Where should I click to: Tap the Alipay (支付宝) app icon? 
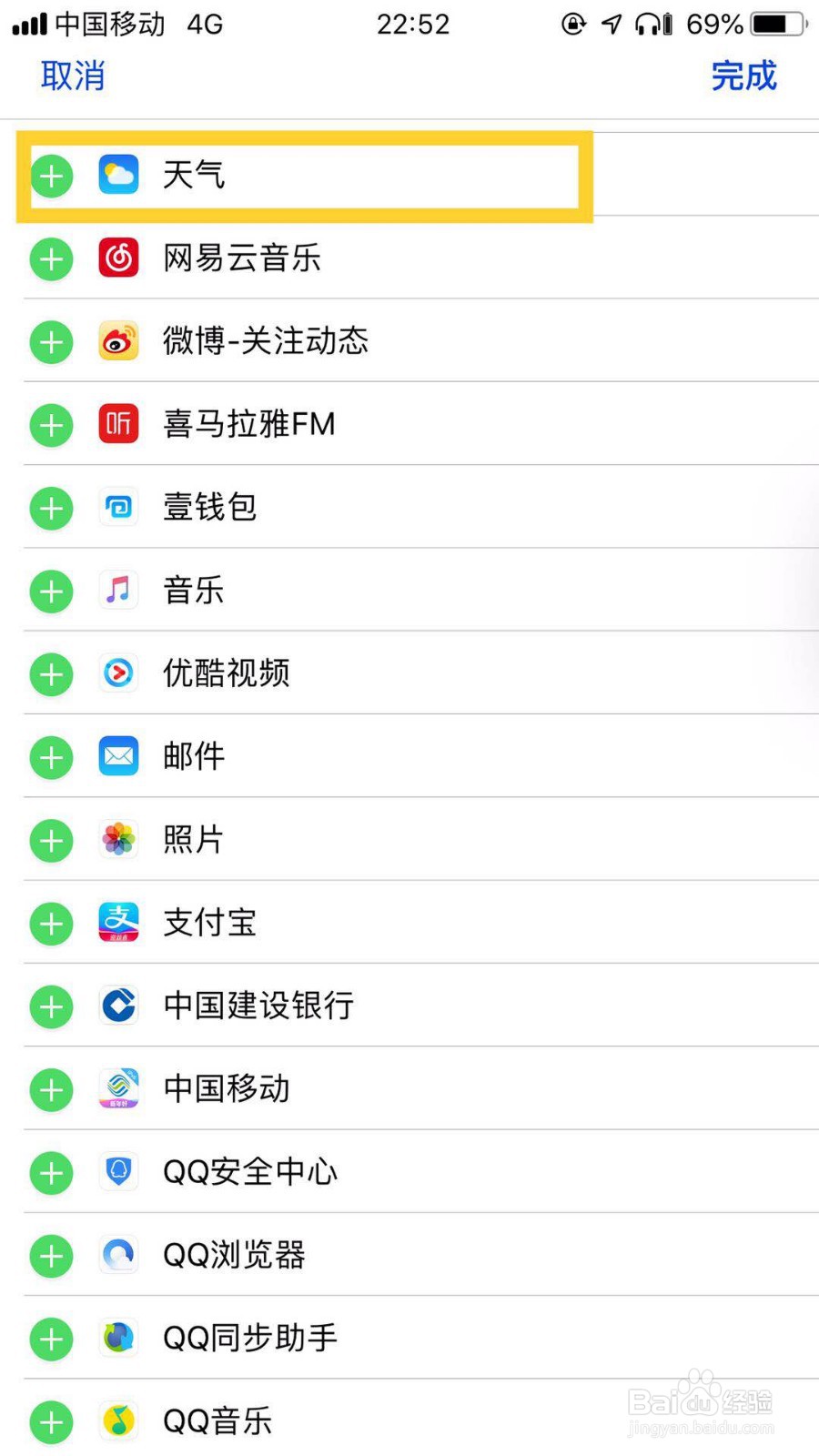(118, 923)
